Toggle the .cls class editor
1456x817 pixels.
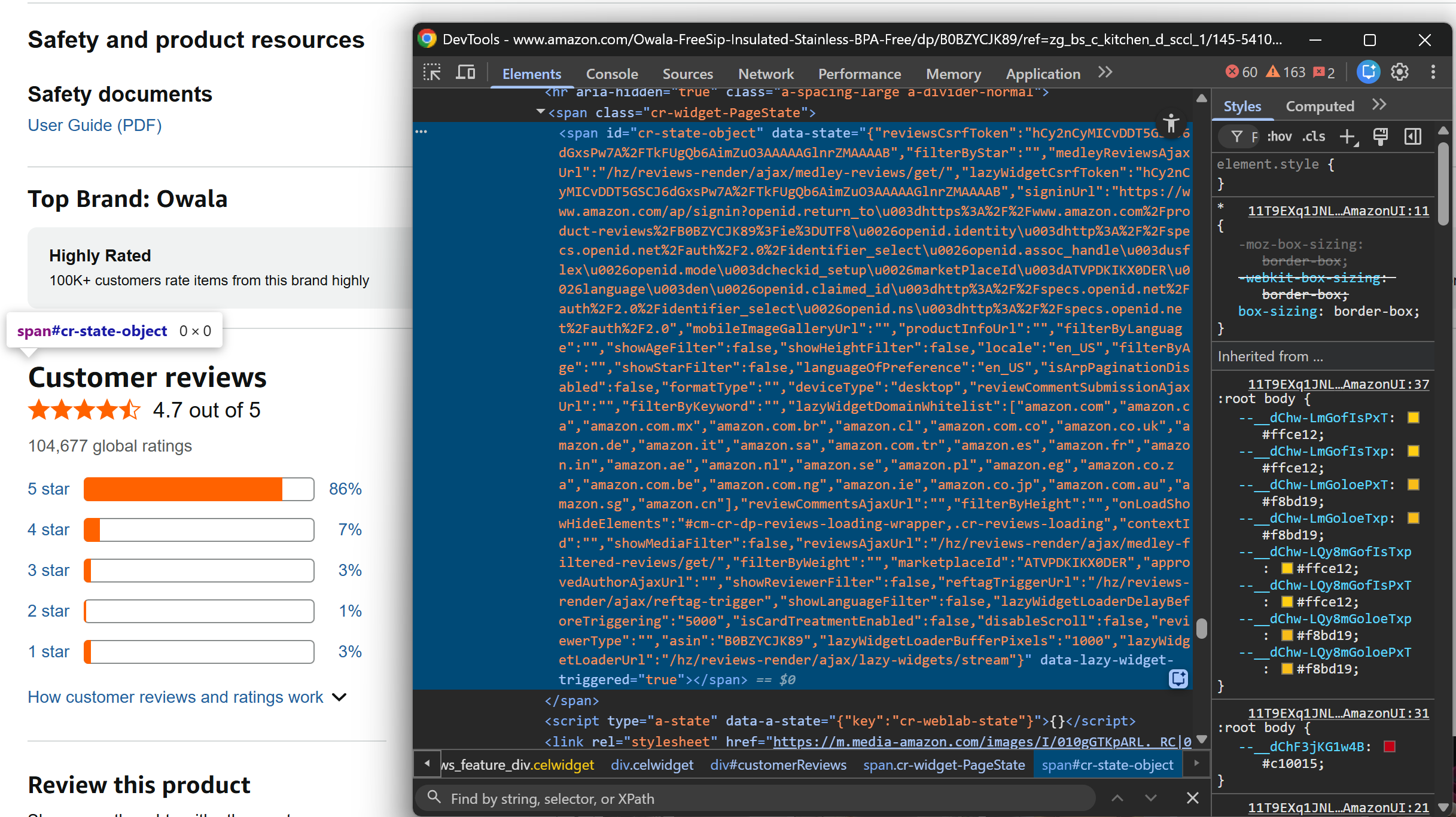pos(1314,137)
